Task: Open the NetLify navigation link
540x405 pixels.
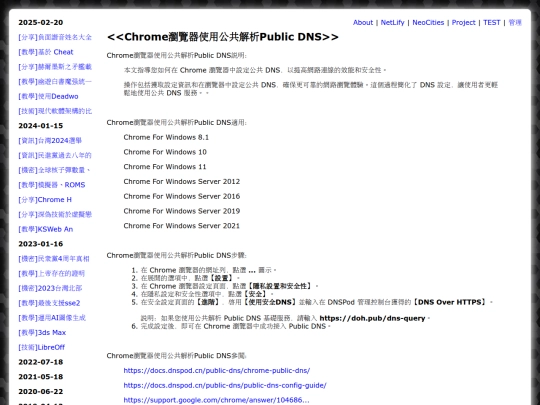Action: tap(392, 22)
